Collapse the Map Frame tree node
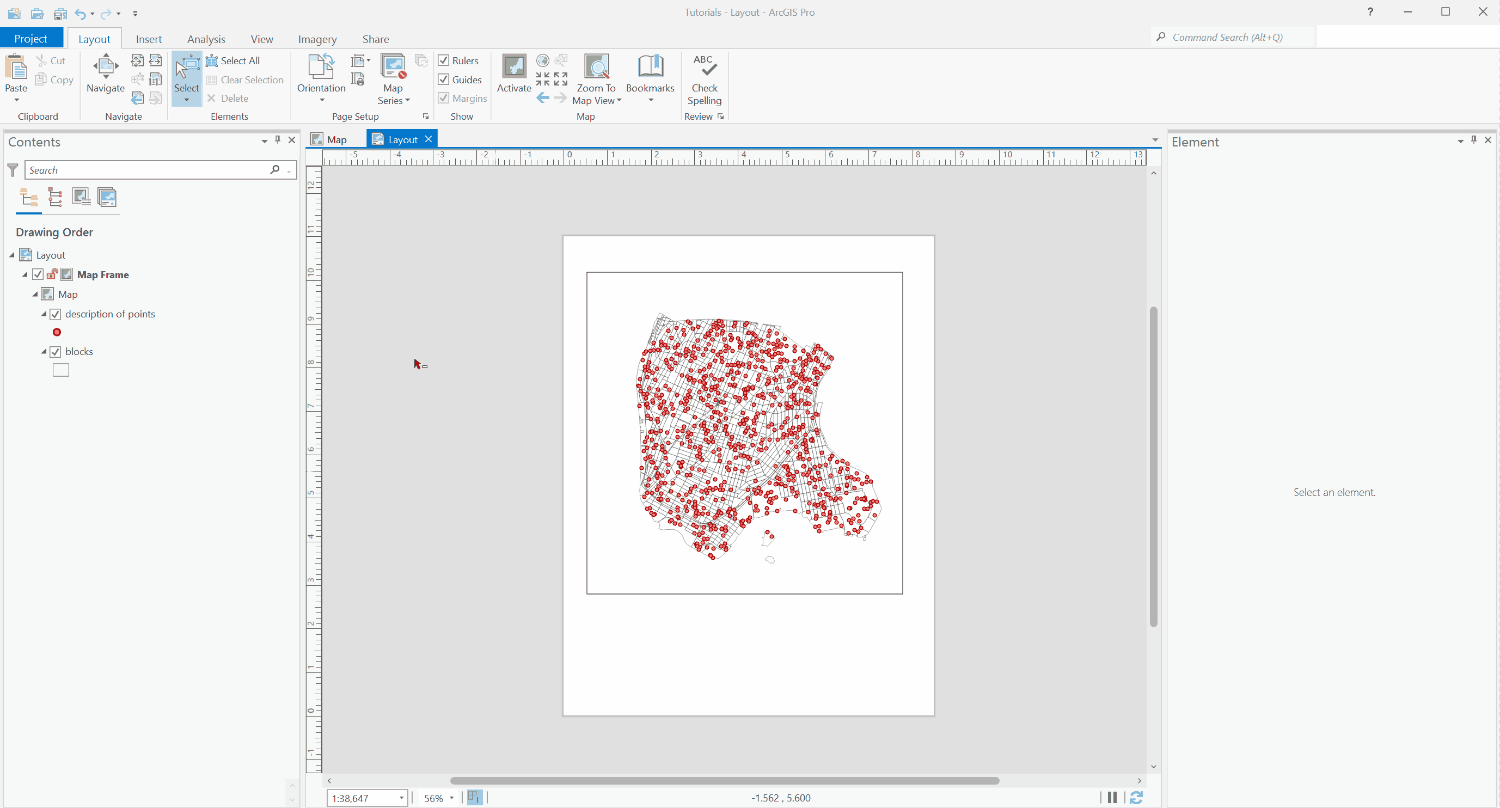 pos(25,274)
